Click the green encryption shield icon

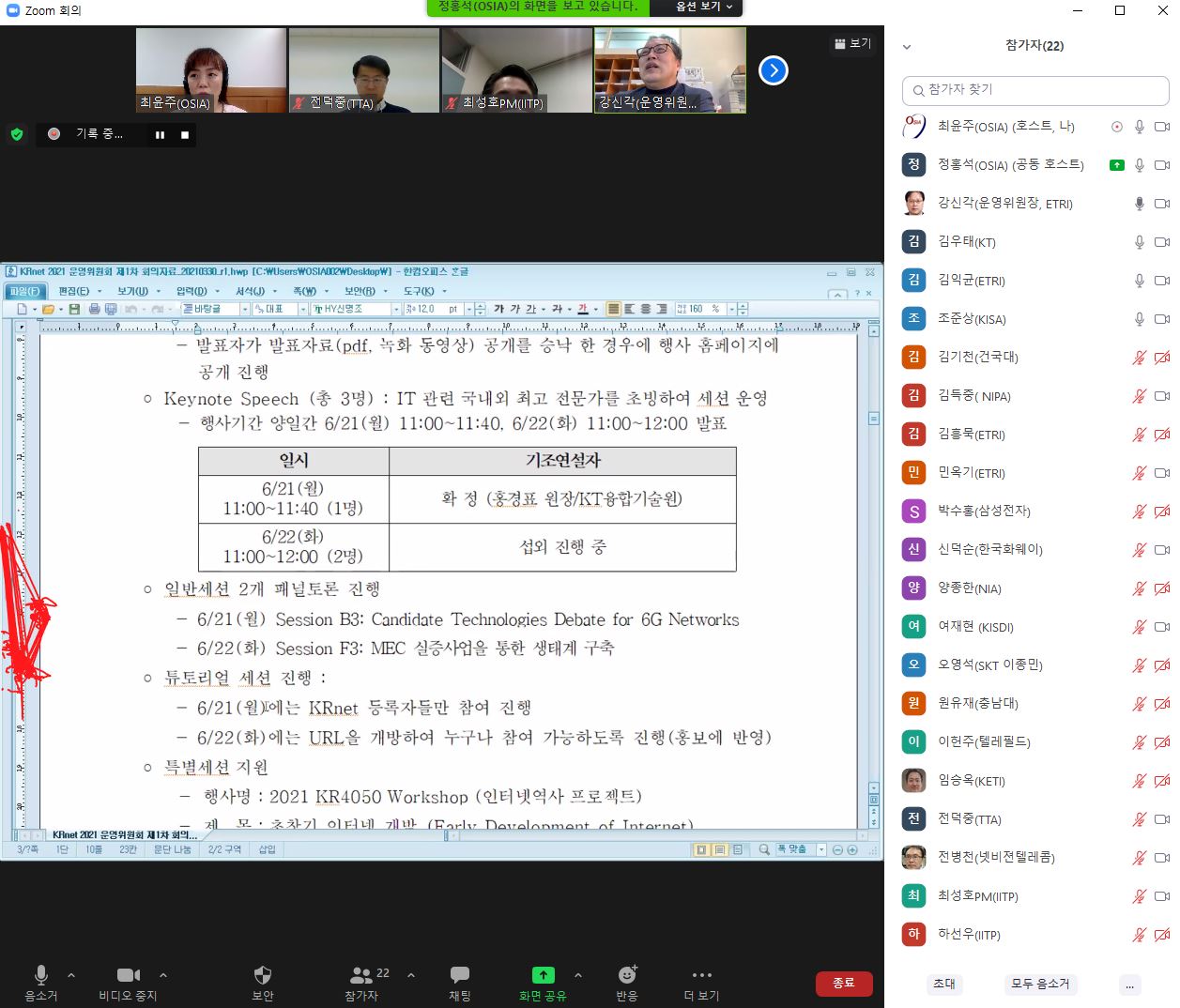pyautogui.click(x=17, y=134)
